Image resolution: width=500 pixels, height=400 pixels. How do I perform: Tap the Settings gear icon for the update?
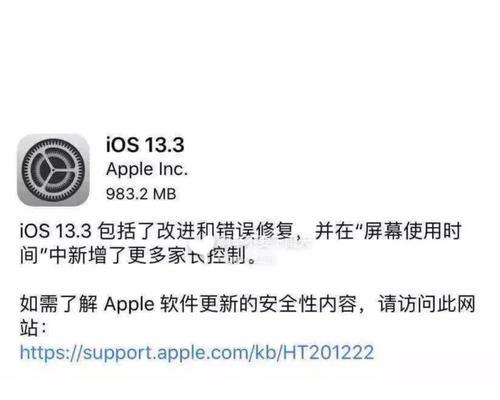53,170
